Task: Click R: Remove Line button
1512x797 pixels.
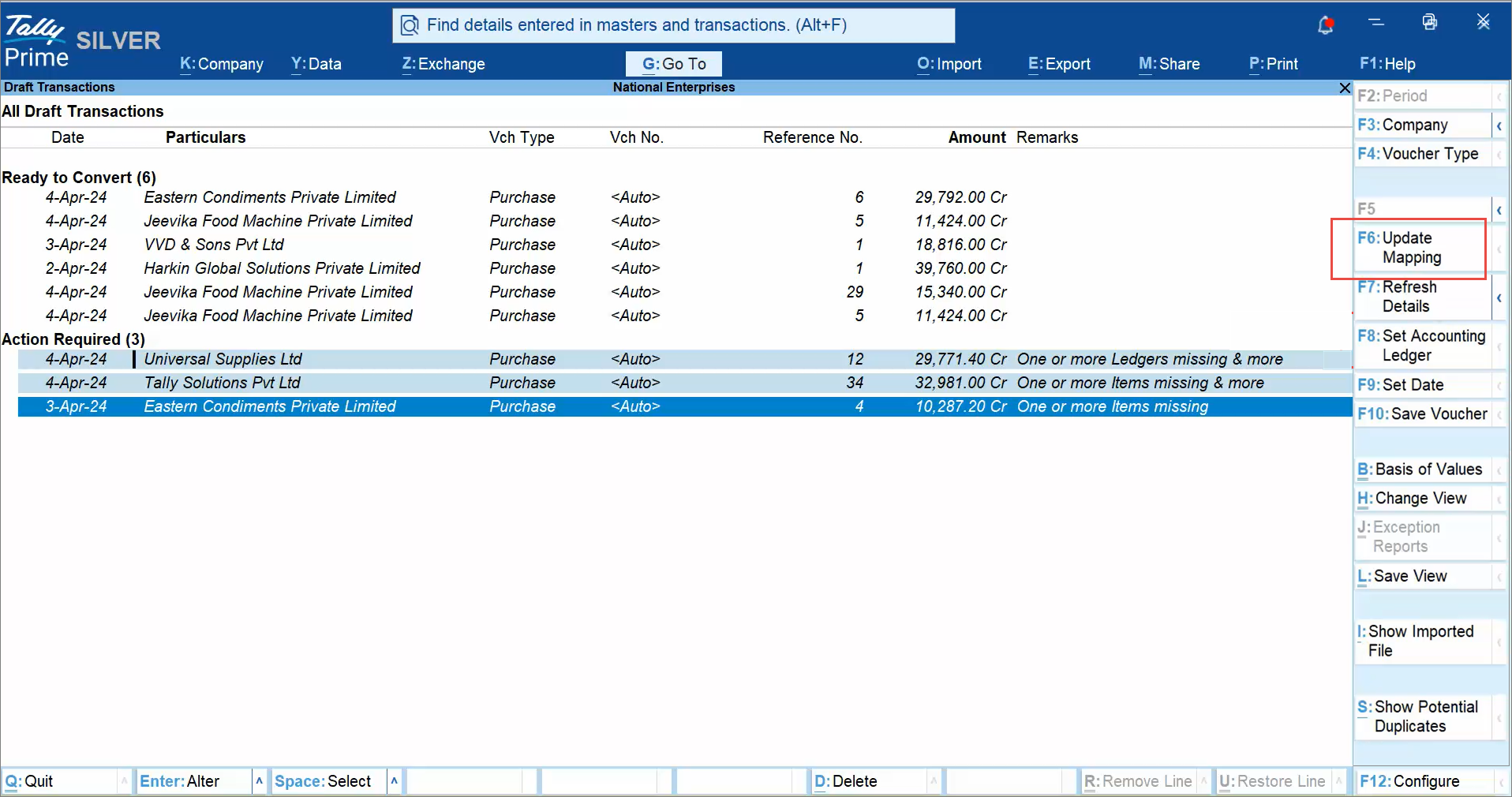Action: click(x=1139, y=781)
